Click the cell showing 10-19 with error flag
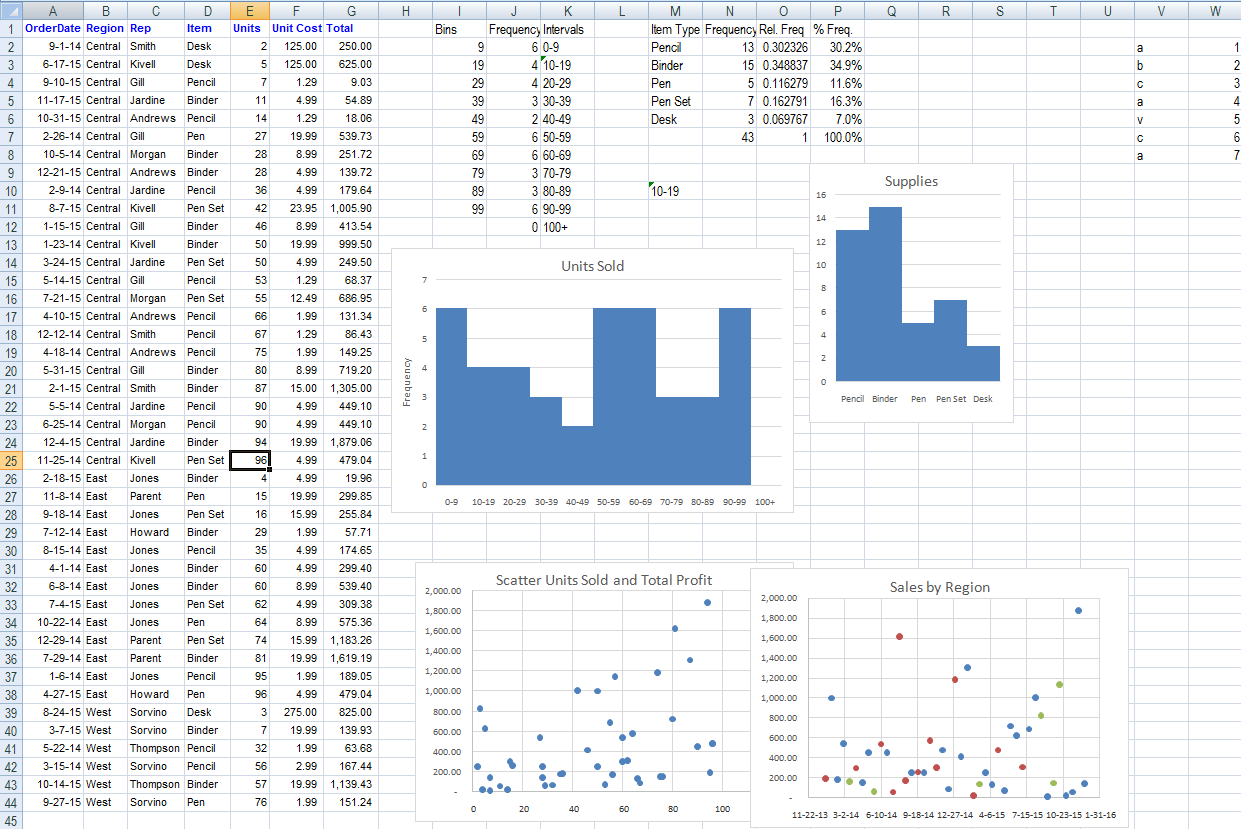Screen dimensions: 1241x829 tap(665, 190)
